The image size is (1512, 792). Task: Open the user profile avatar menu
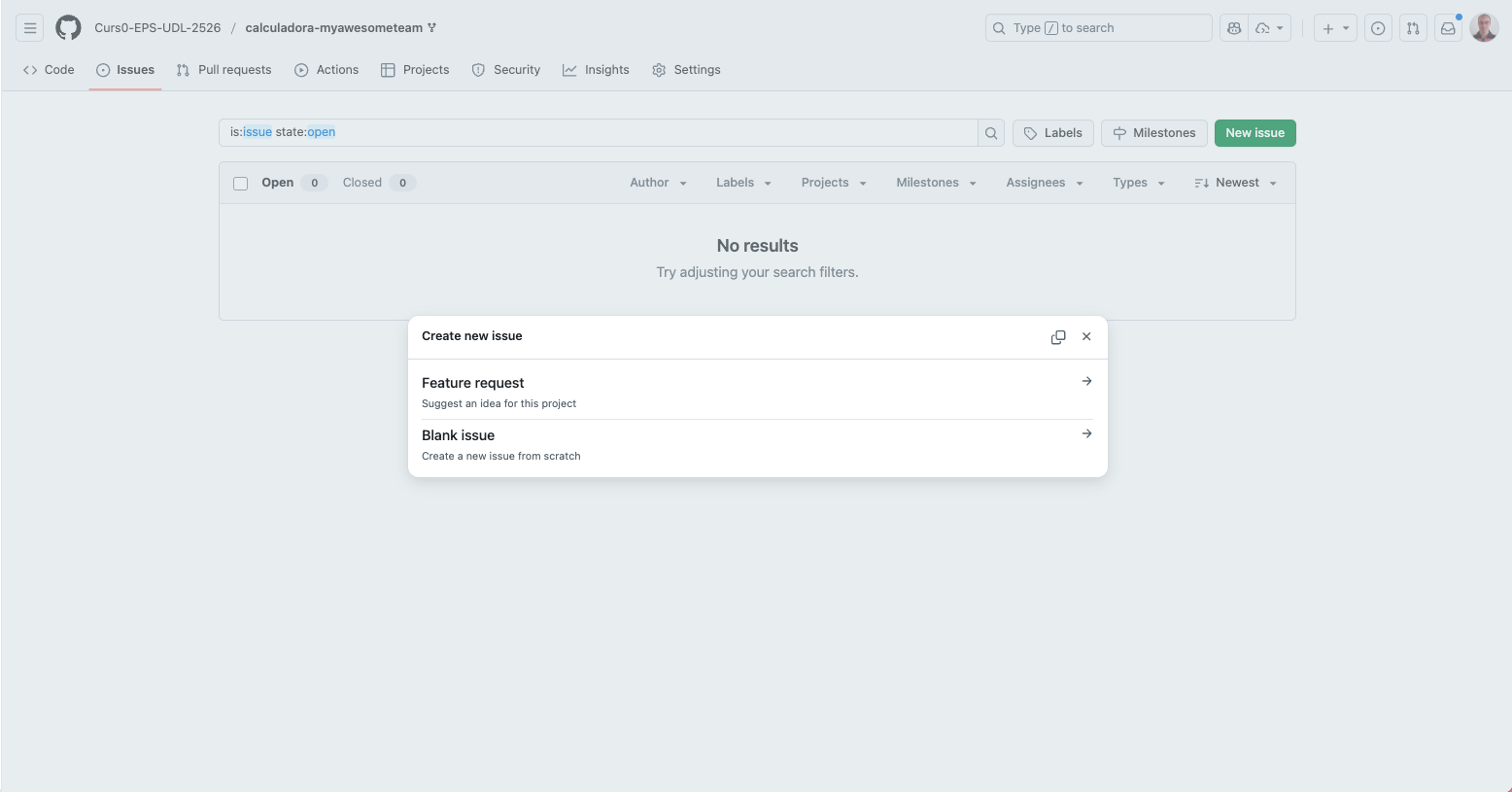[1484, 28]
